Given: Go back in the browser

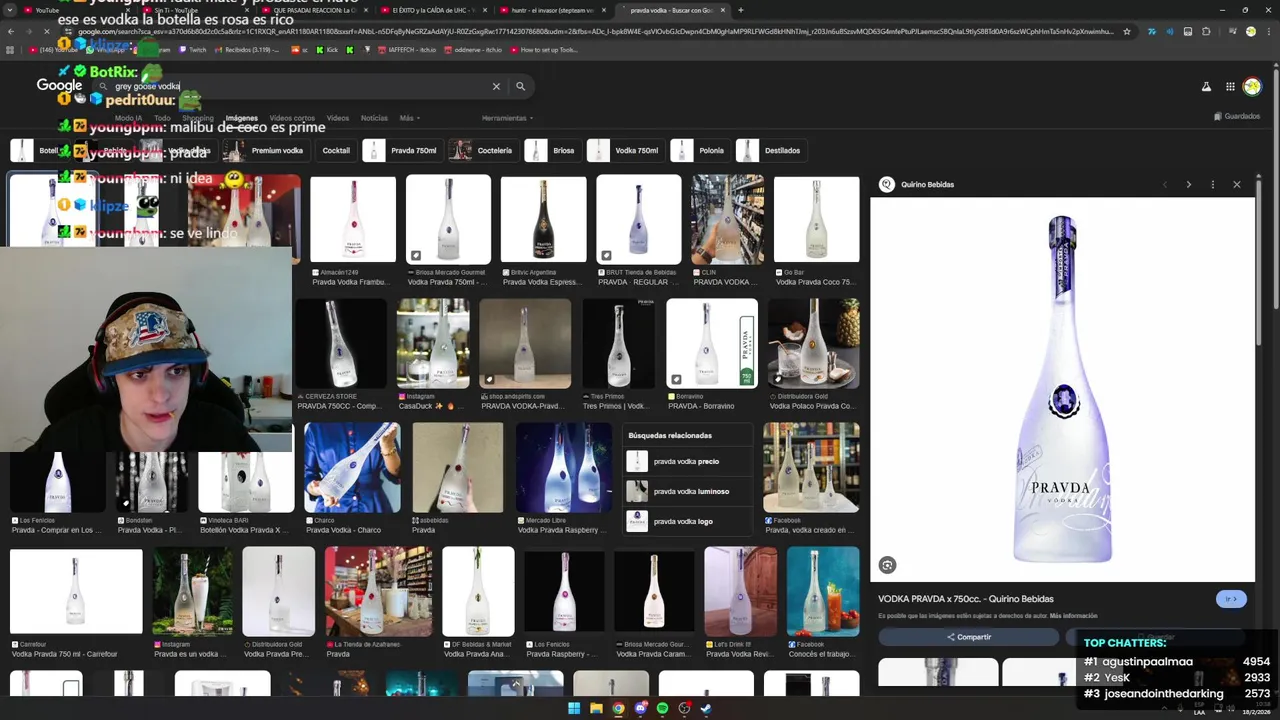Looking at the screenshot, I should coord(10,32).
